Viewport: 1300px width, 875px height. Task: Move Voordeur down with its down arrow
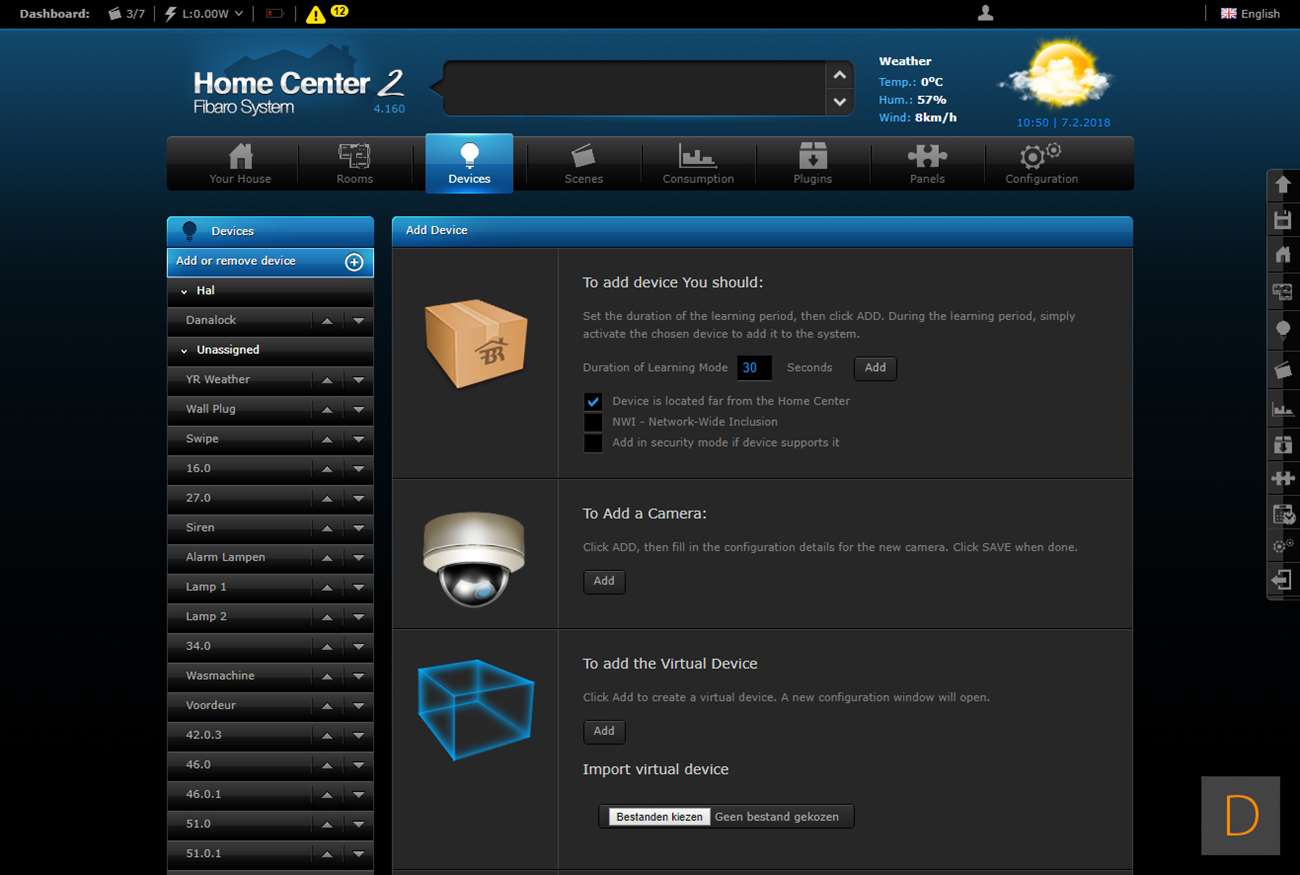click(358, 706)
